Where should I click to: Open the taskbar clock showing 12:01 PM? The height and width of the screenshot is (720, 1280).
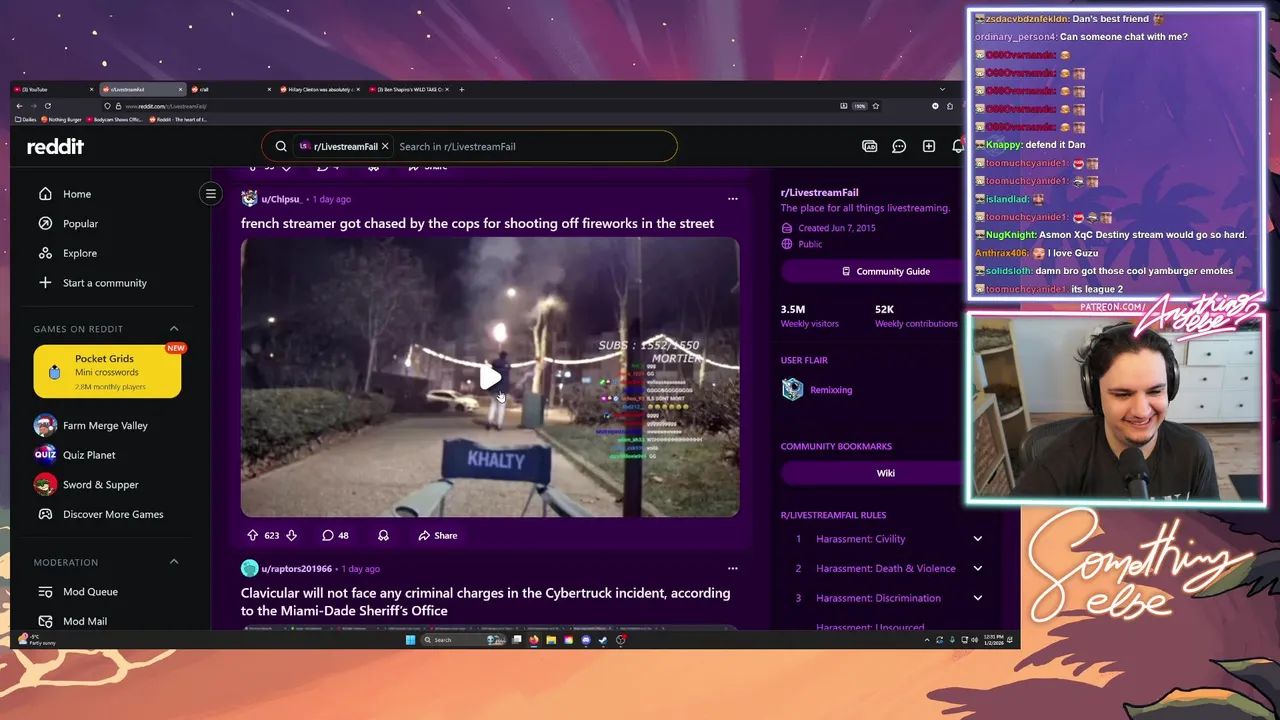coord(995,640)
